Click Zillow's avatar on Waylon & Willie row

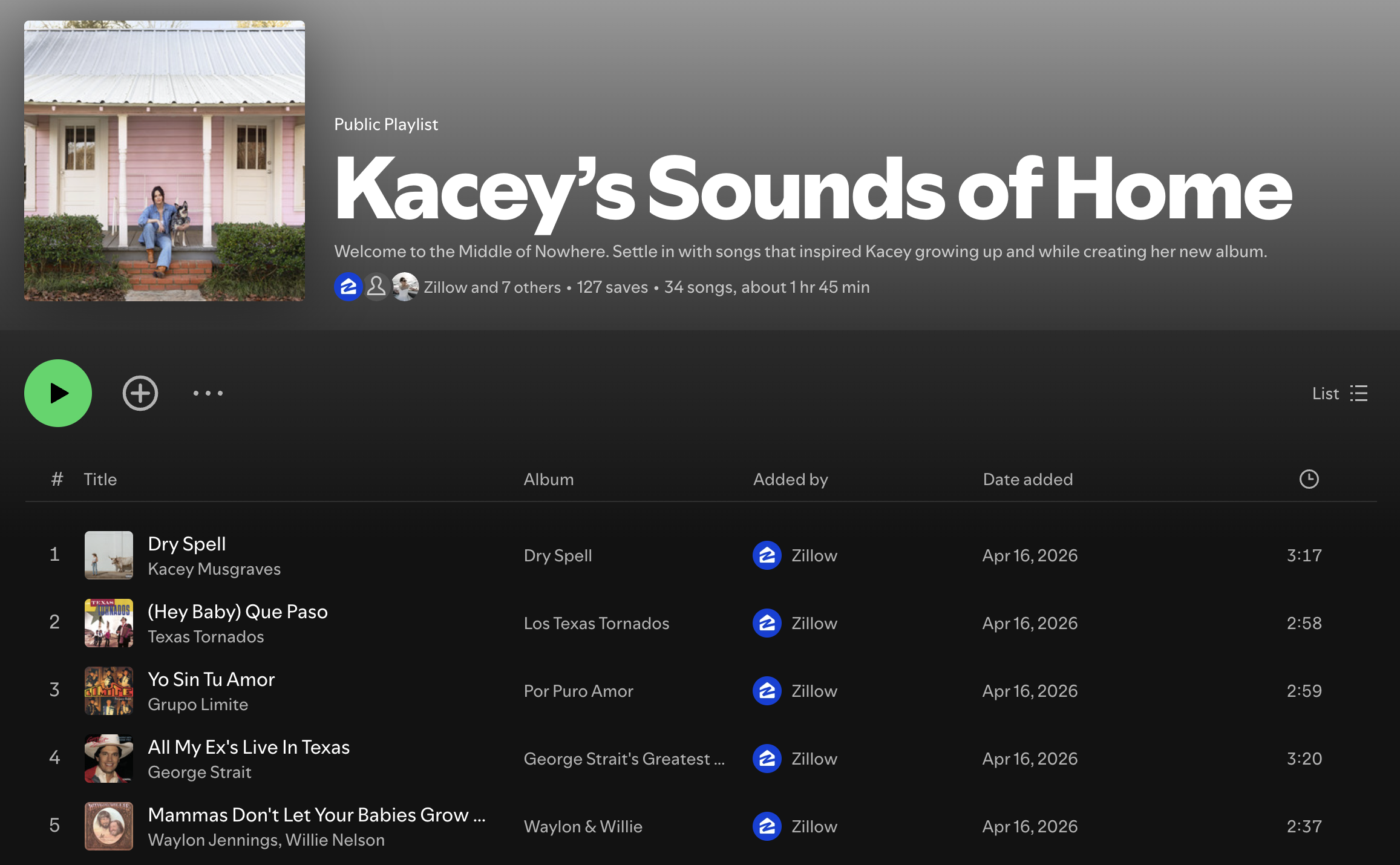(767, 826)
